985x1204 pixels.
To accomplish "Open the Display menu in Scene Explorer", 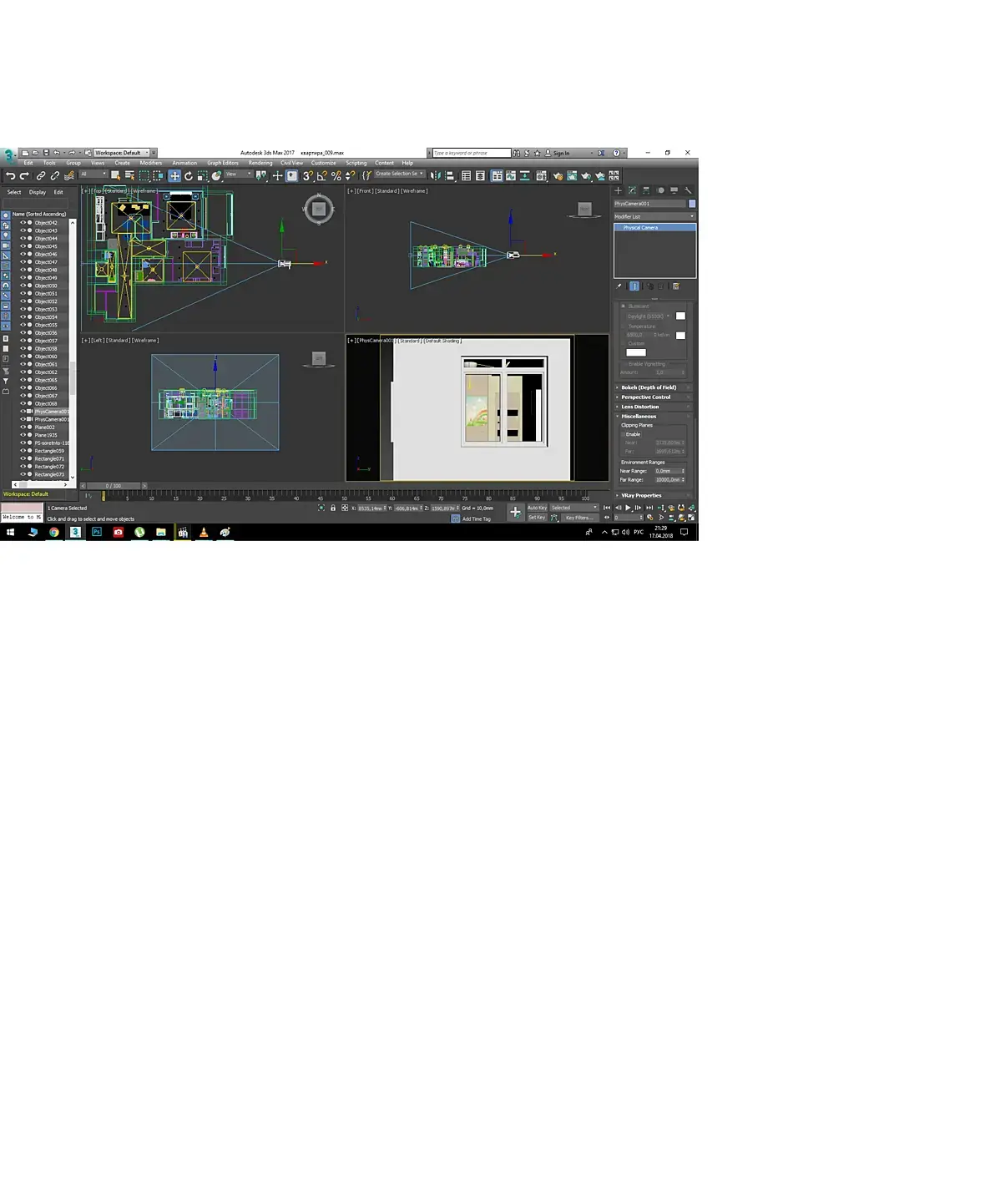I will (38, 192).
